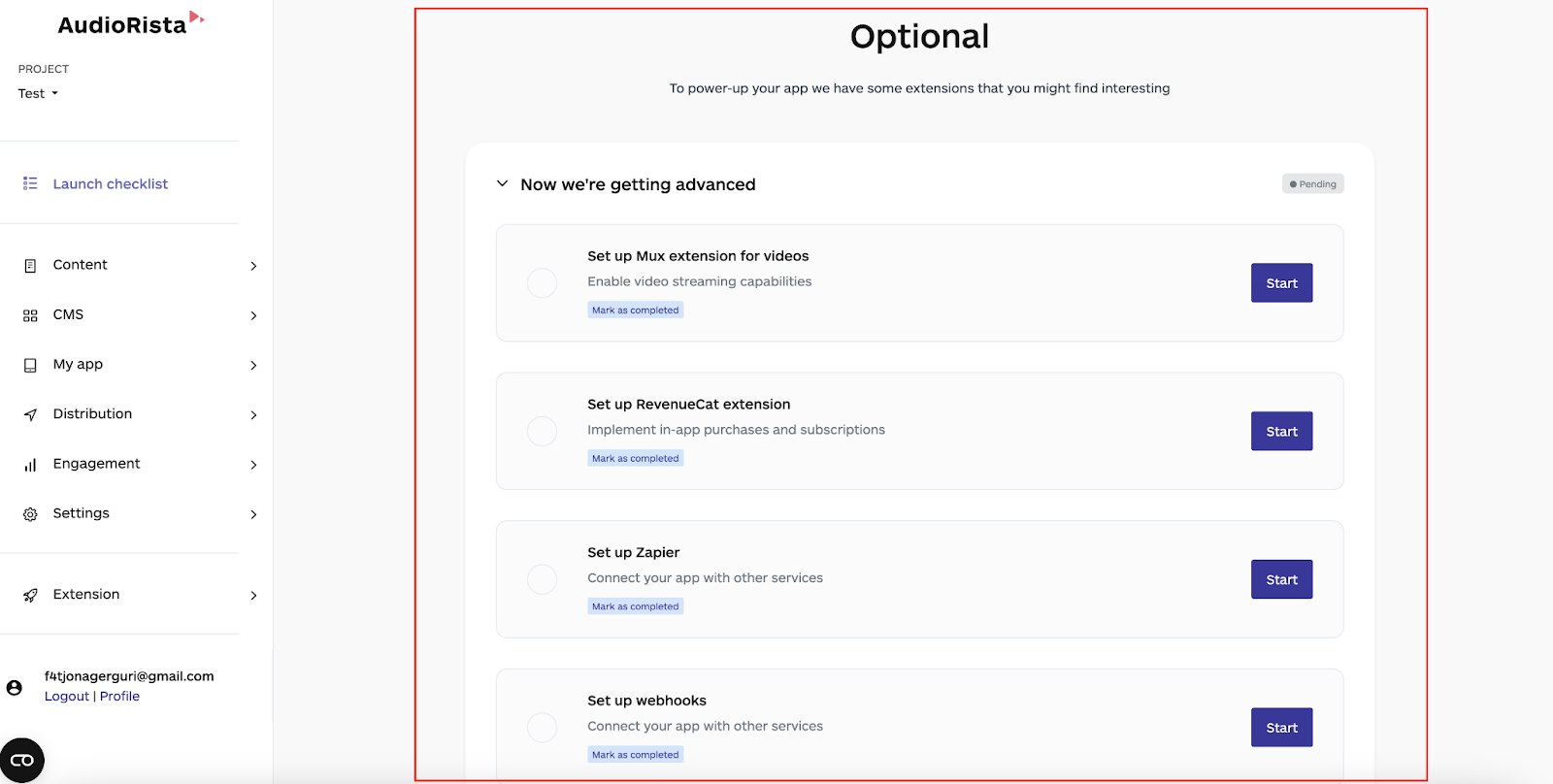Image resolution: width=1553 pixels, height=784 pixels.
Task: Expand the Distribution menu chevron
Action: (x=253, y=415)
